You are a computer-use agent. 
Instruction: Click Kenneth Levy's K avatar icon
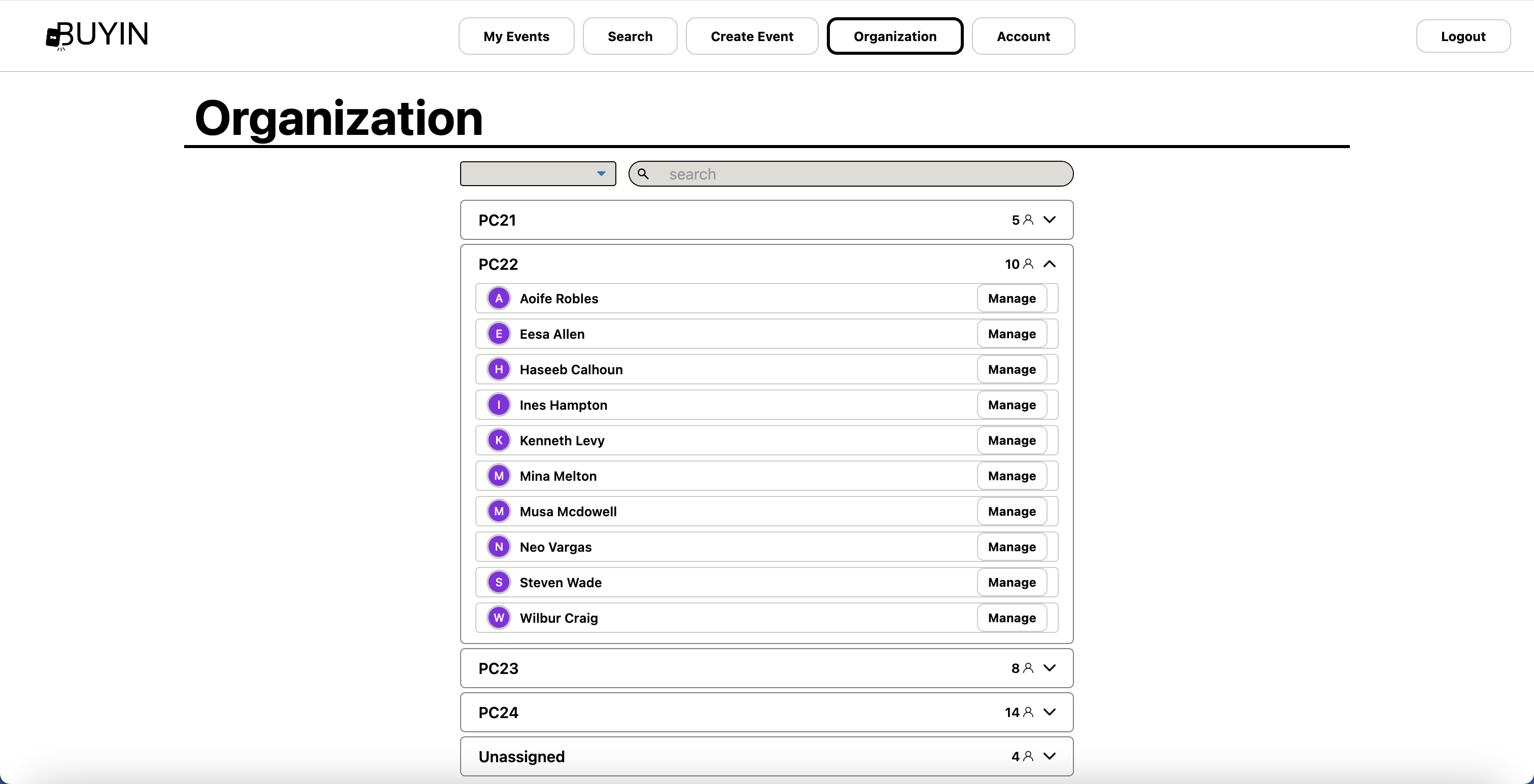[x=499, y=441]
